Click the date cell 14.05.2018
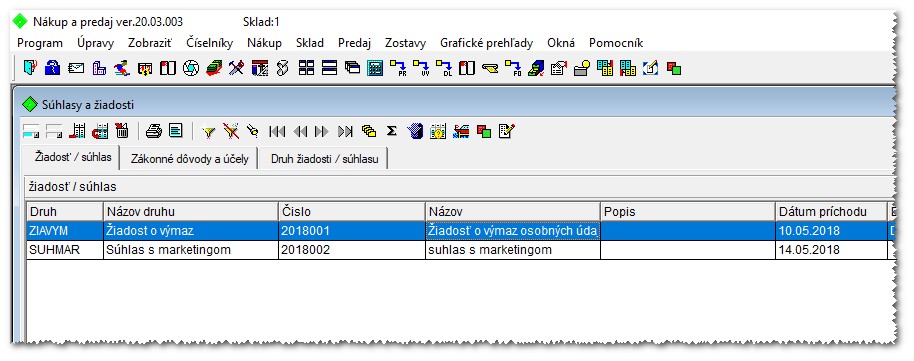 (x=831, y=250)
